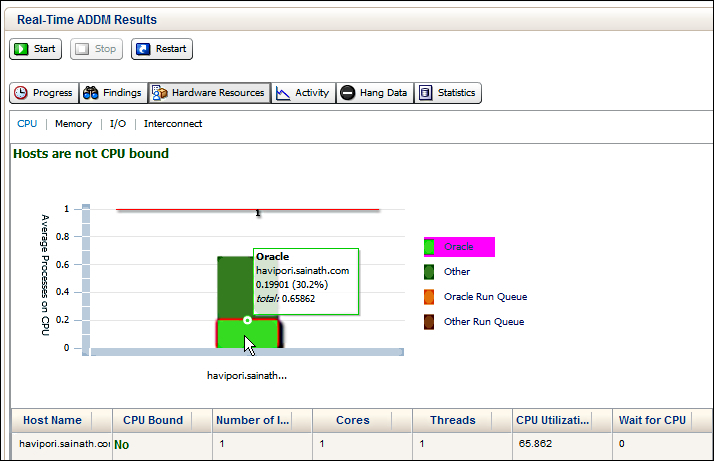Click the Other legend label

pos(457,272)
